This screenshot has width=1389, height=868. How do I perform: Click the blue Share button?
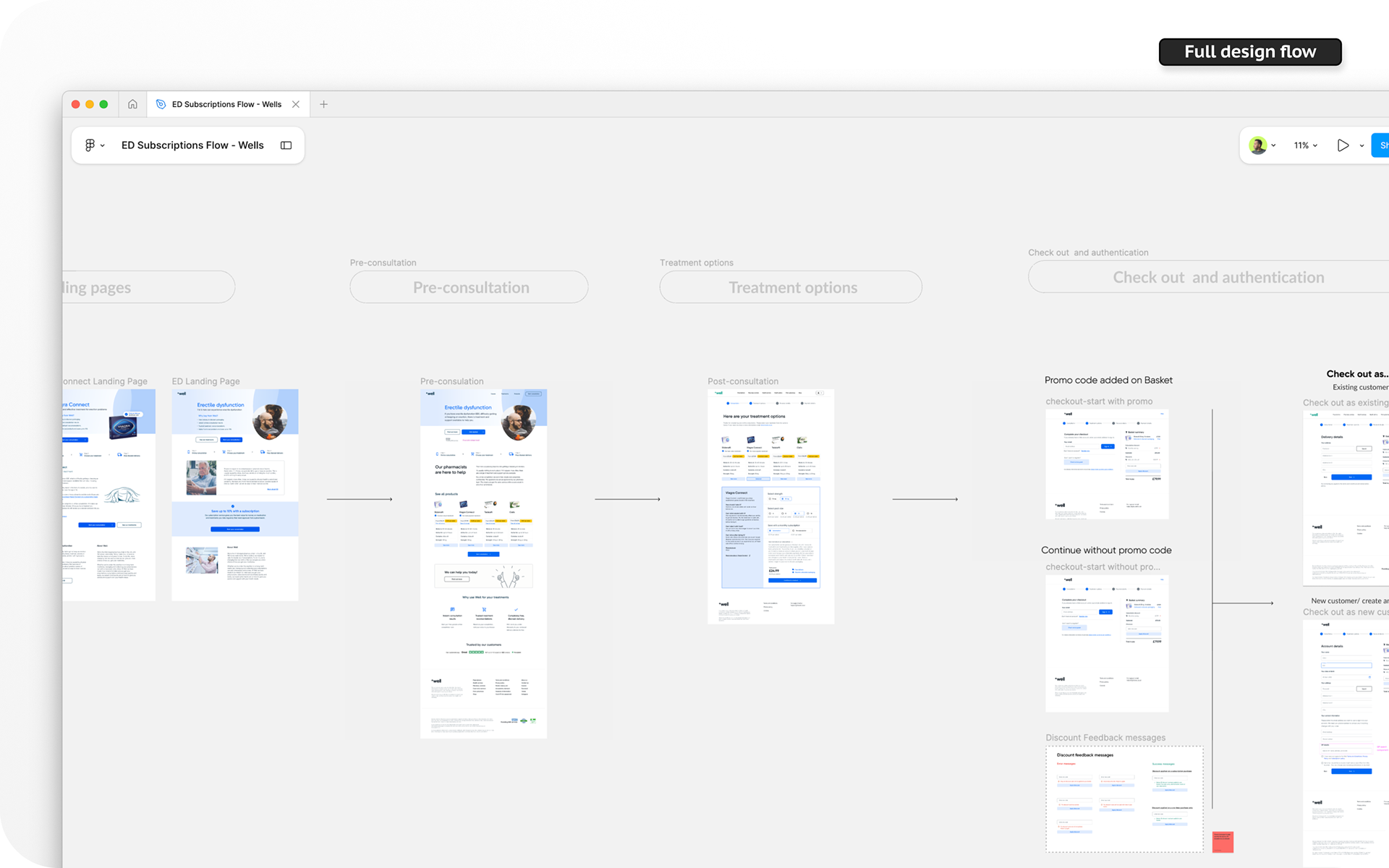(x=1380, y=145)
